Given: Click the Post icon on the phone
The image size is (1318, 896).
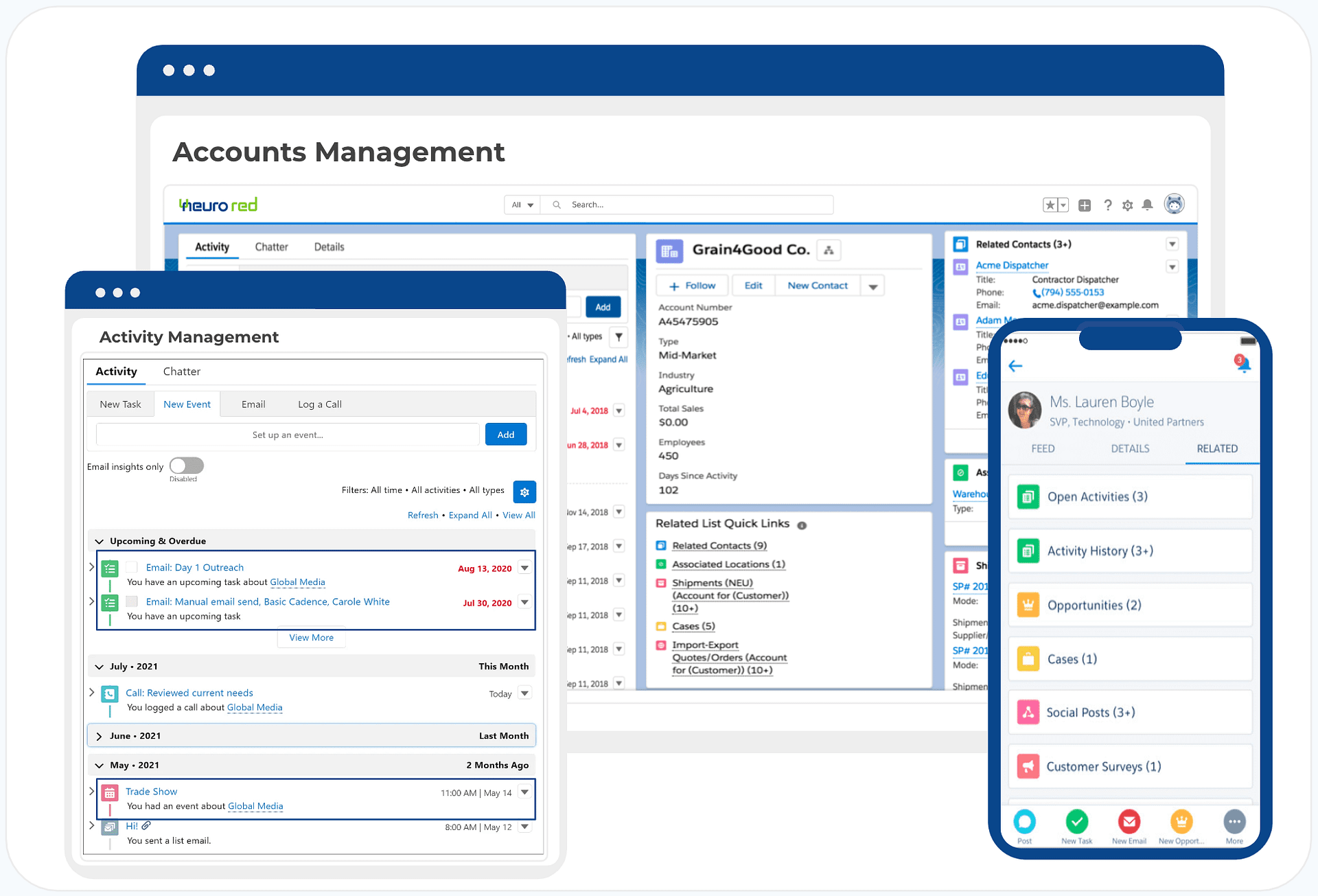Looking at the screenshot, I should coord(1025,822).
